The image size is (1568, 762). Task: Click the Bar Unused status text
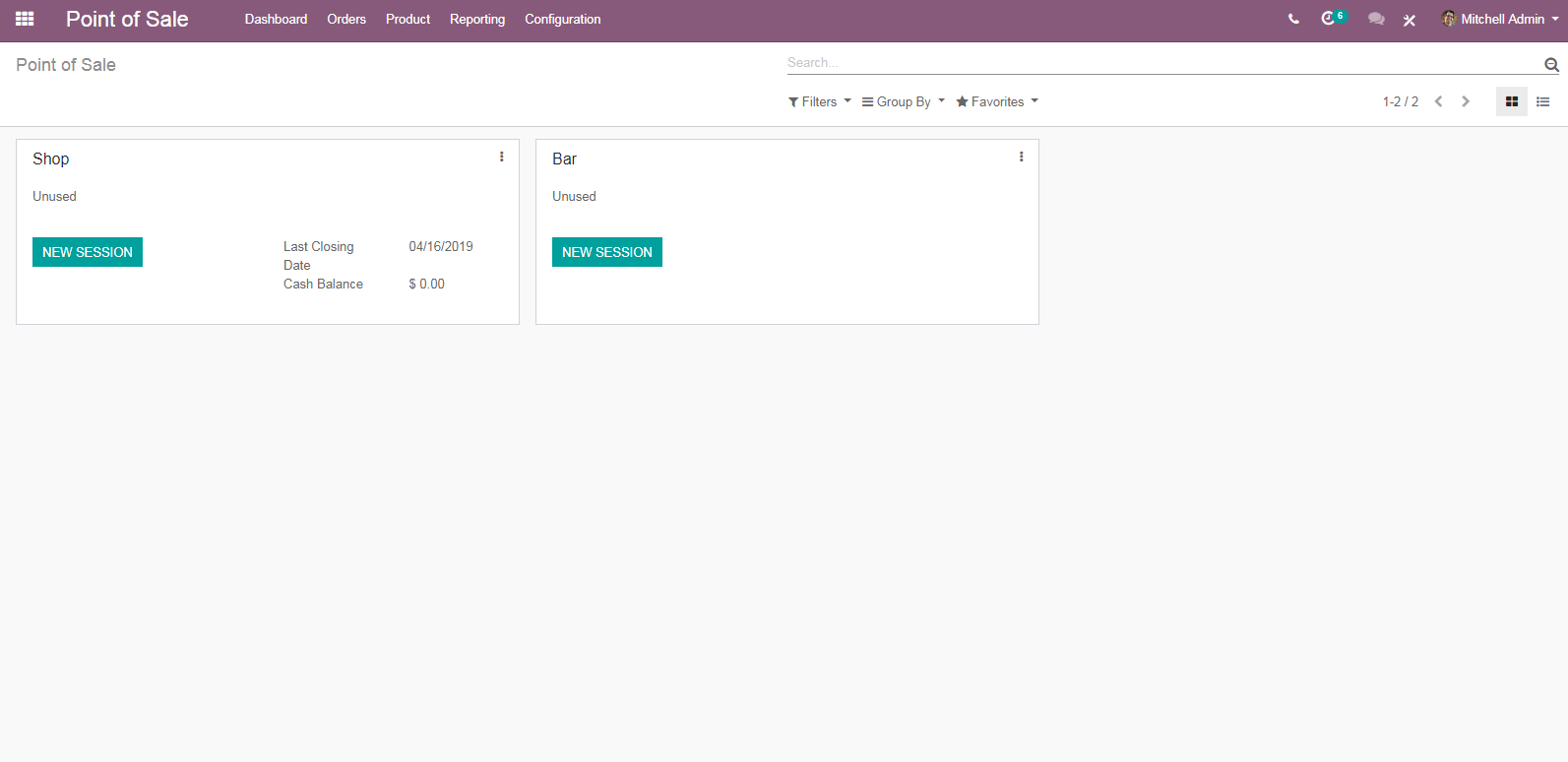coord(574,196)
